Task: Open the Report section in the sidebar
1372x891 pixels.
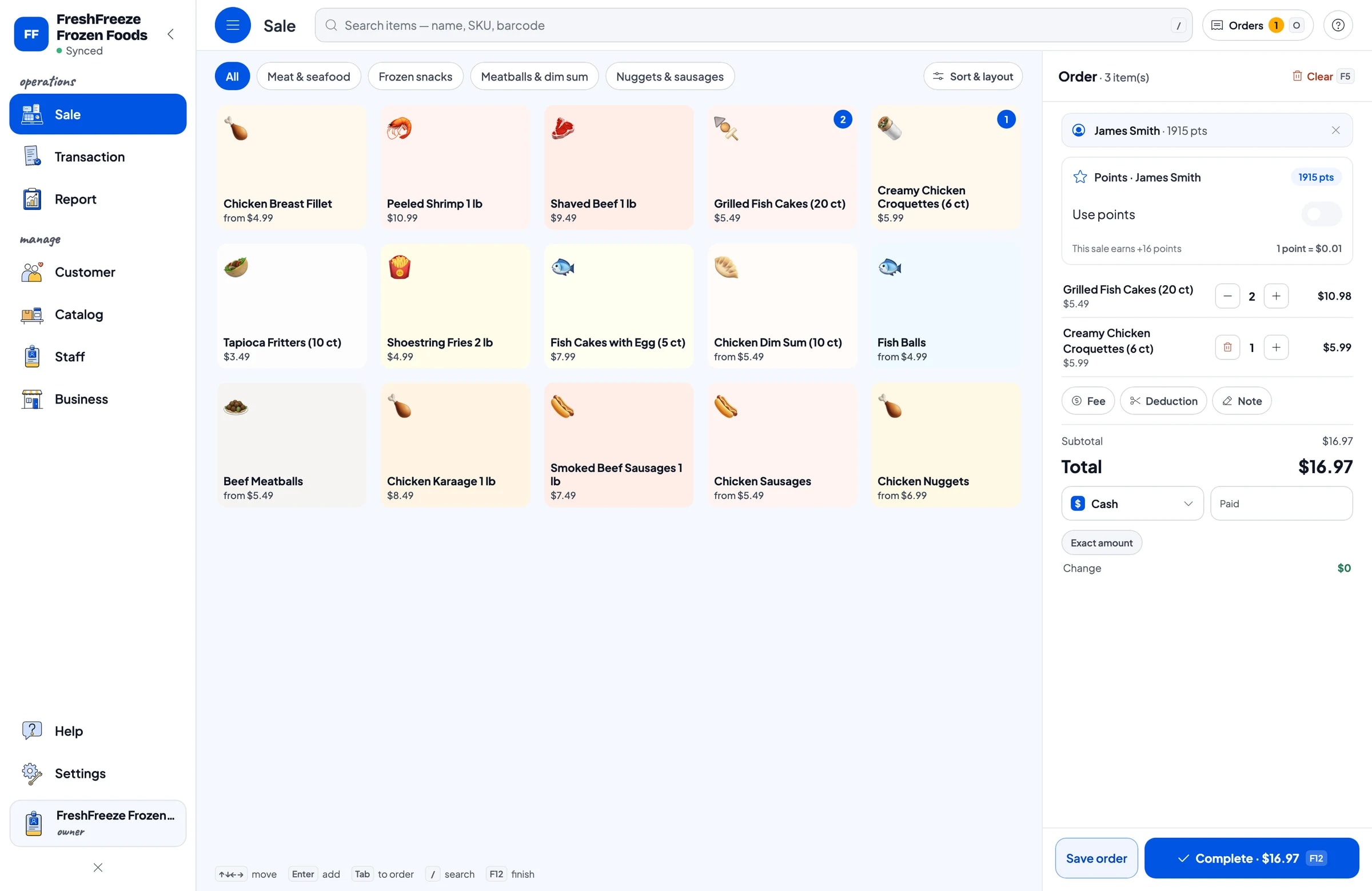Action: (x=98, y=199)
